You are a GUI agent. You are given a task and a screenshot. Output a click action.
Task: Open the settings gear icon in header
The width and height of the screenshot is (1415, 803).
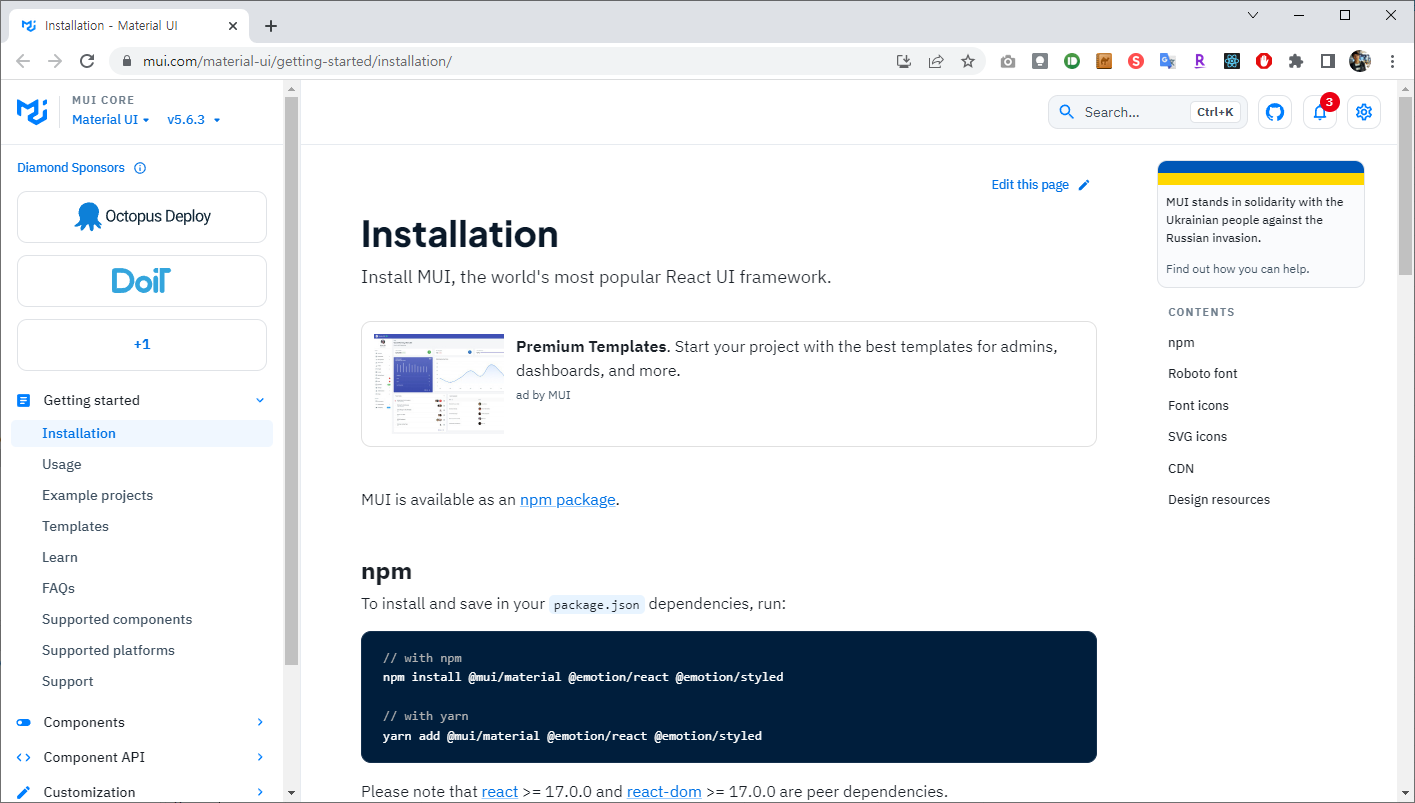tap(1364, 112)
